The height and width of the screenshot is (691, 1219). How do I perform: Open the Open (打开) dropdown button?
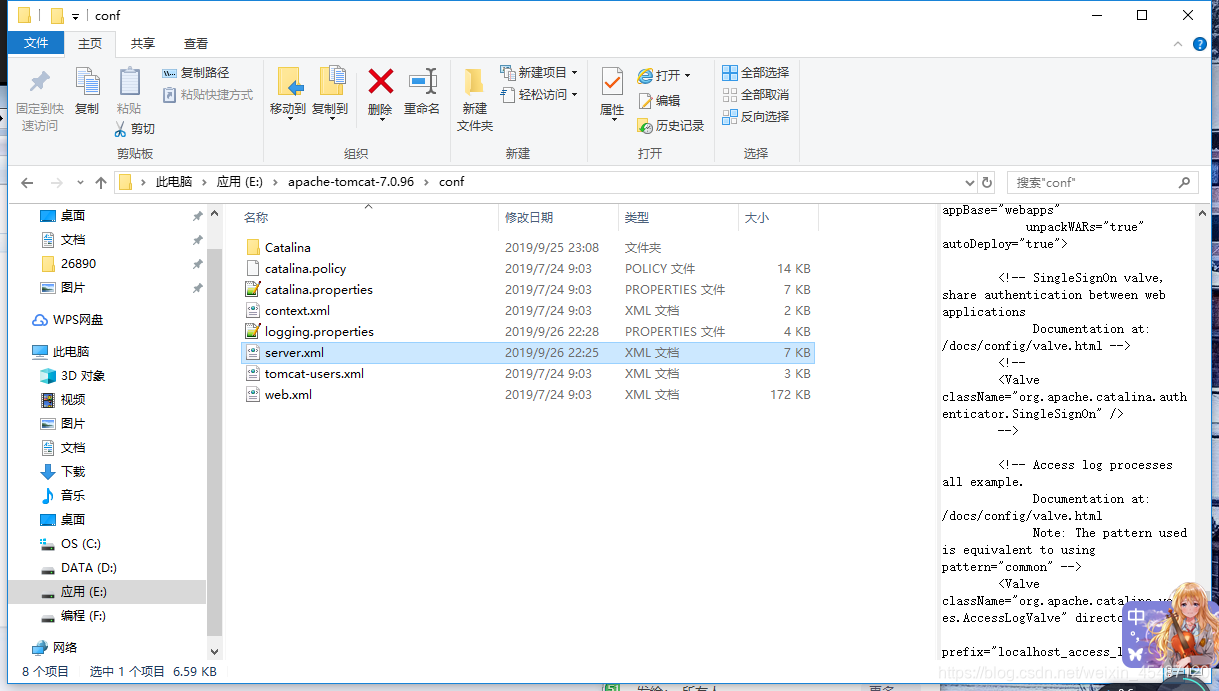coord(665,75)
